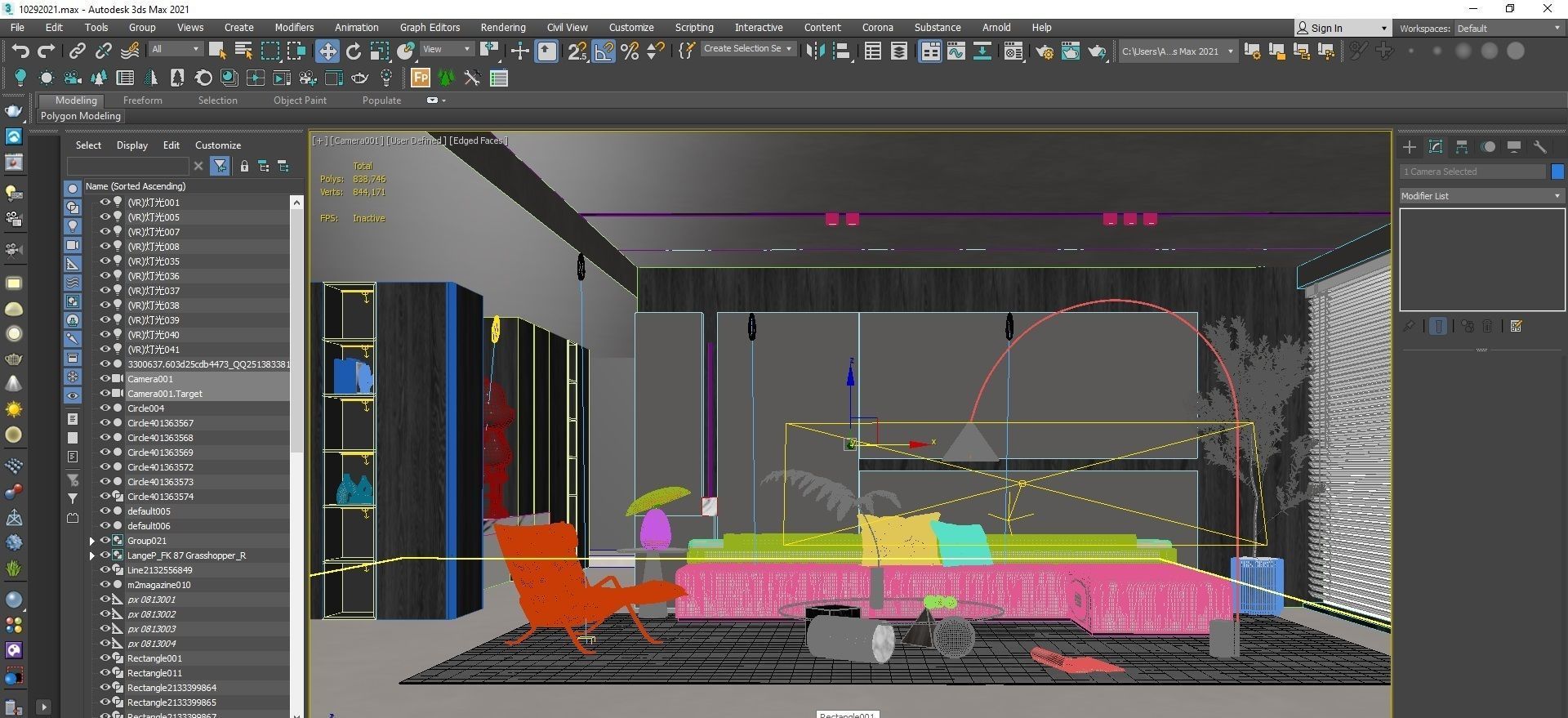Hide (VR)灯光001 light
Viewport: 1568px width, 718px height.
(x=105, y=203)
